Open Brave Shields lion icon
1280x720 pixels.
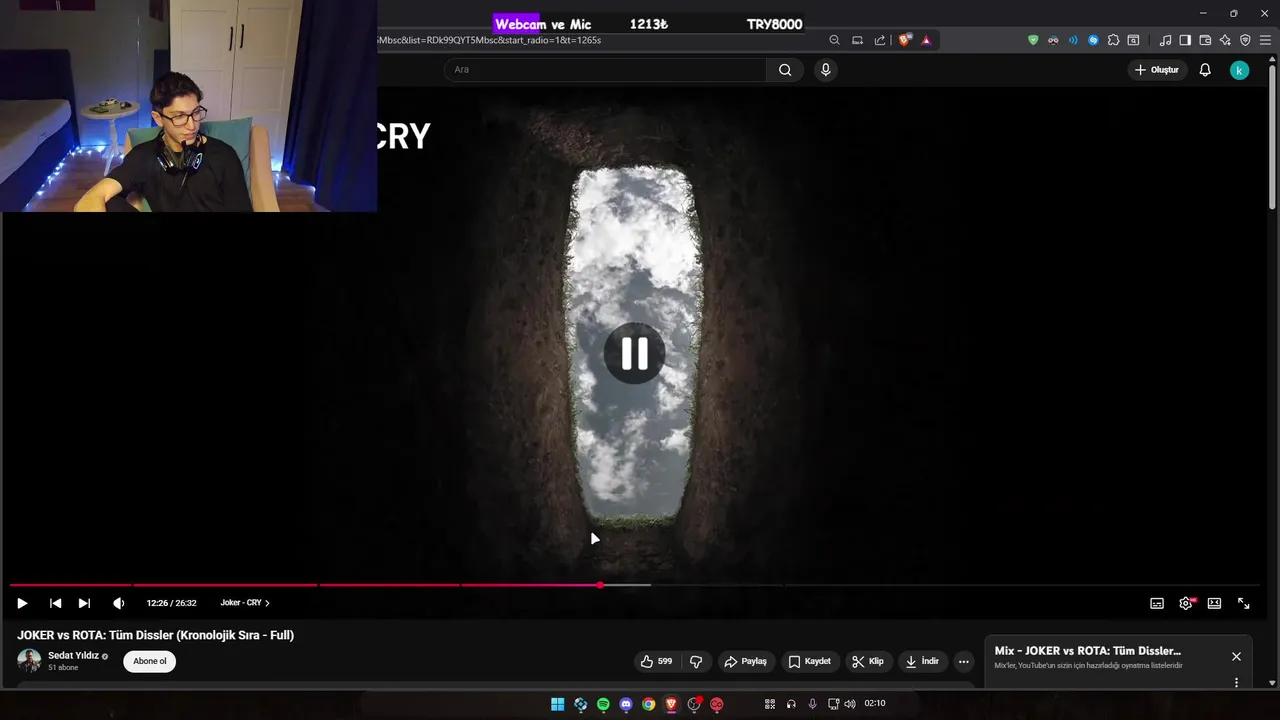pyautogui.click(x=905, y=40)
